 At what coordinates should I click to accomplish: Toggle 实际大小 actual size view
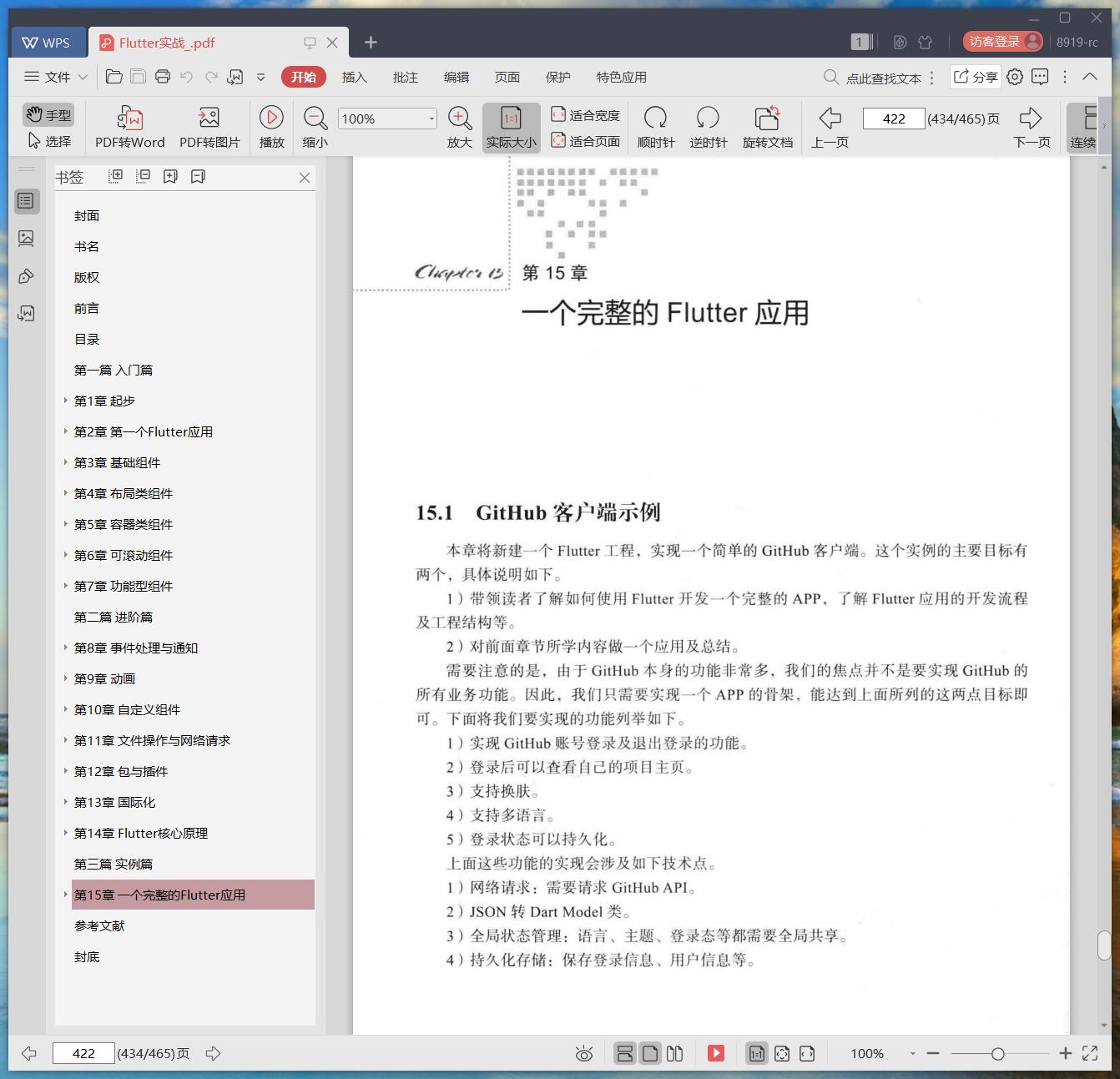pos(511,128)
